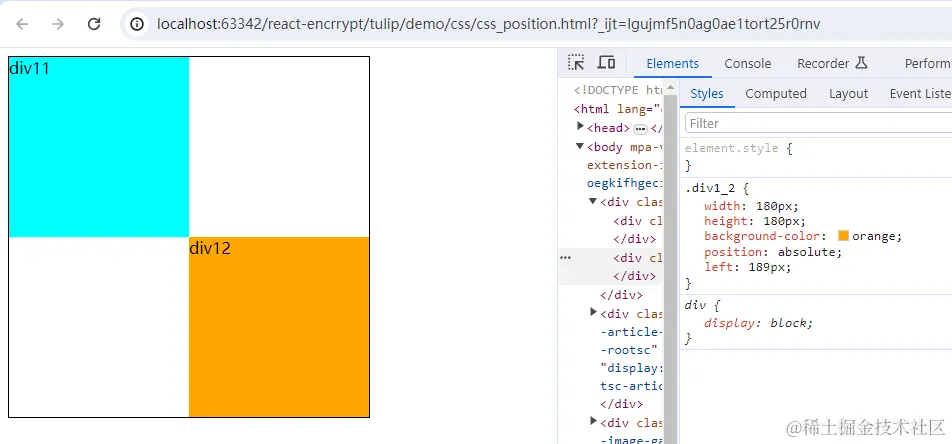Open the Layout sub-tab
This screenshot has height=444, width=952.
tap(848, 94)
